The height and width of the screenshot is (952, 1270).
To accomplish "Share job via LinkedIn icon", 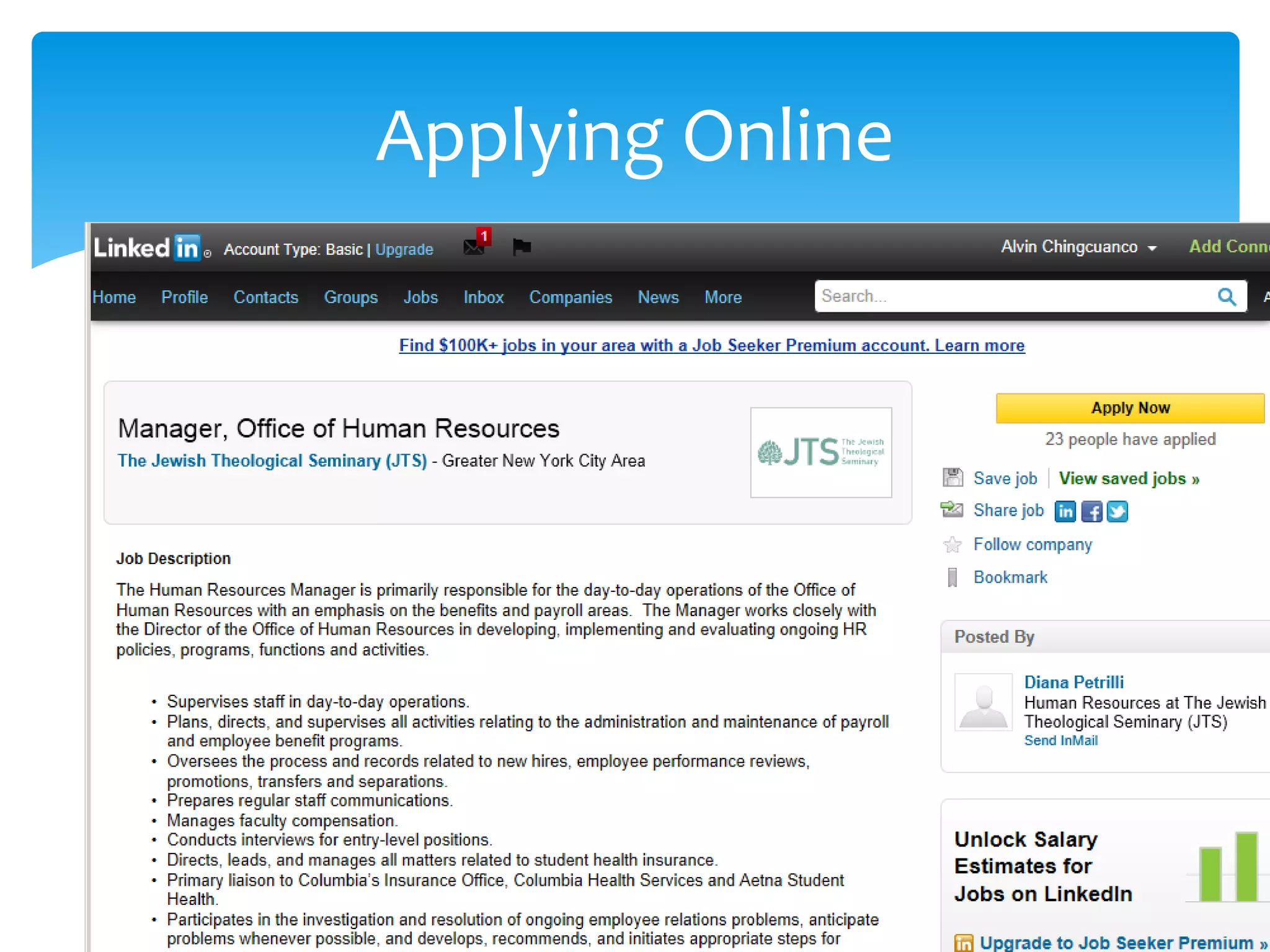I will 1065,511.
